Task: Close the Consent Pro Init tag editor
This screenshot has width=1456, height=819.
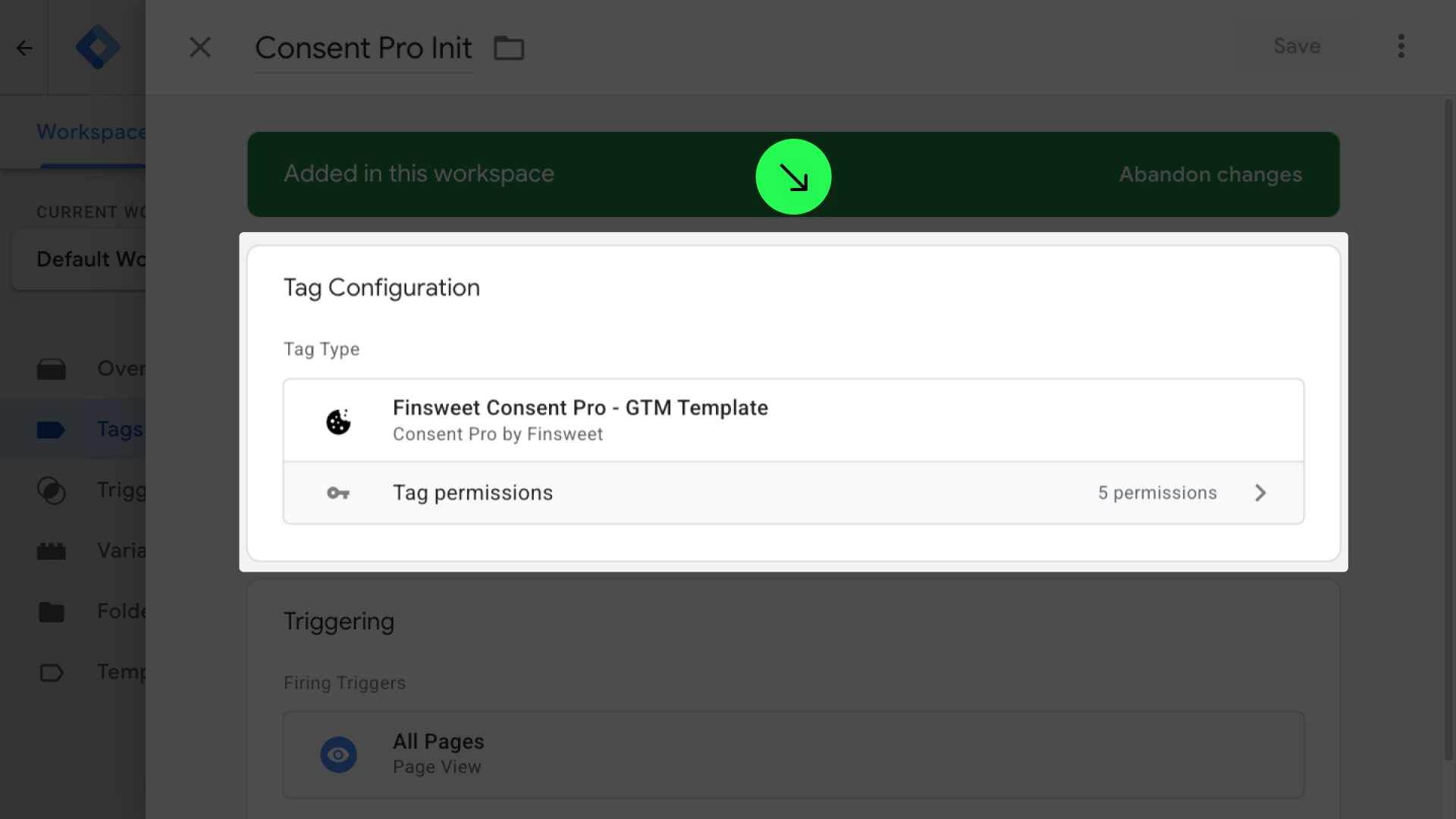Action: (200, 48)
